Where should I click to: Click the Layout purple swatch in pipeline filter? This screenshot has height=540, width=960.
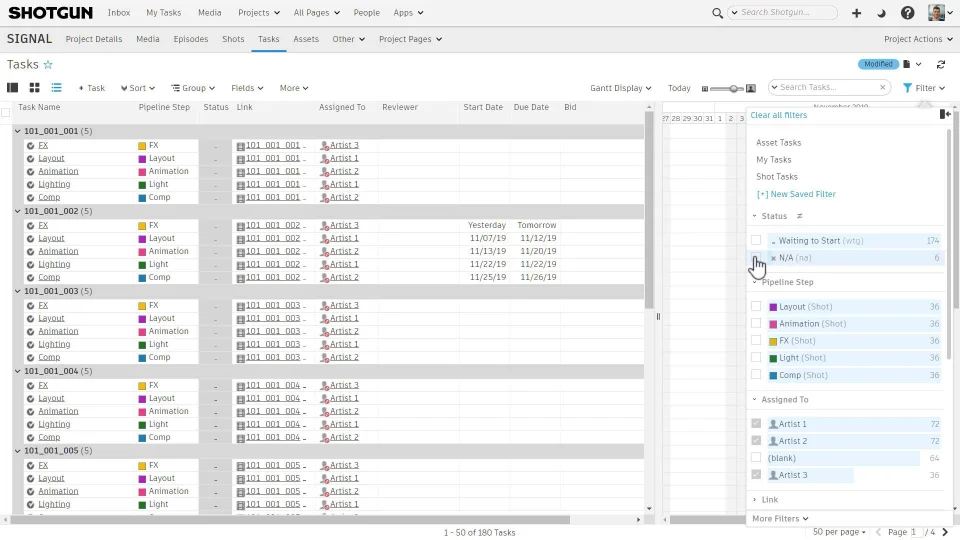(x=773, y=307)
